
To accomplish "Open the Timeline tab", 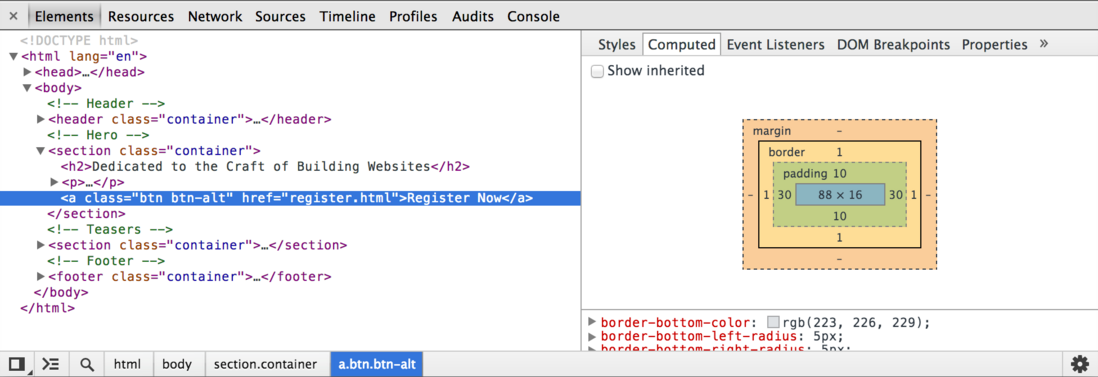I will 348,16.
